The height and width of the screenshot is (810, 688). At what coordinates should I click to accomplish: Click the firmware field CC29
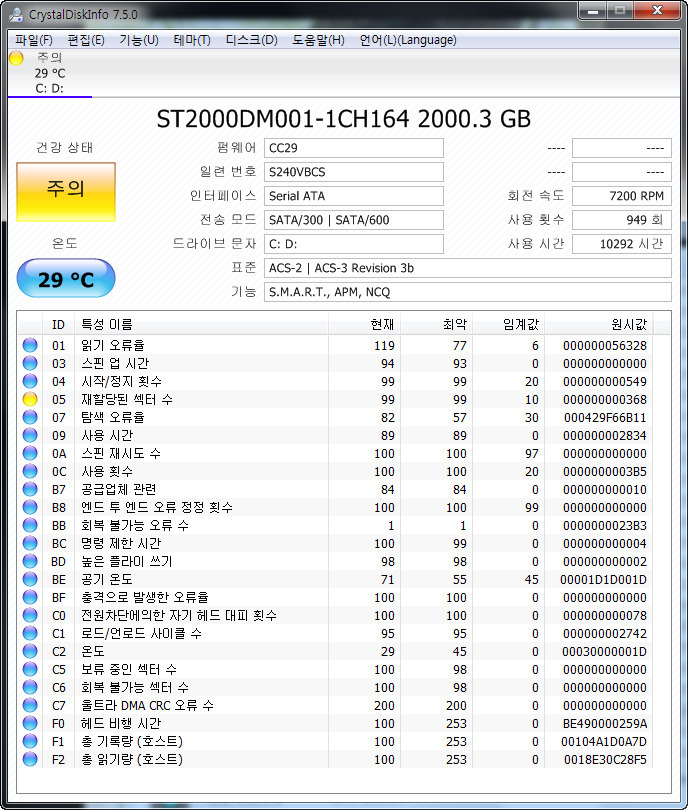(354, 148)
